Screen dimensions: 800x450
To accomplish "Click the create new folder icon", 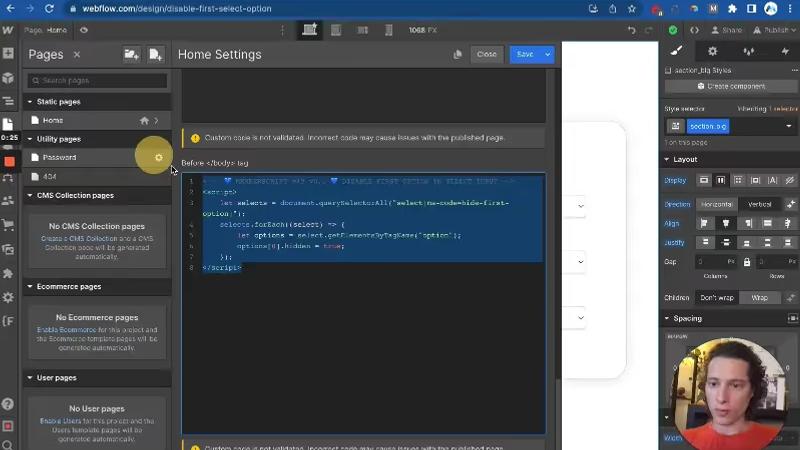I will 131,55.
